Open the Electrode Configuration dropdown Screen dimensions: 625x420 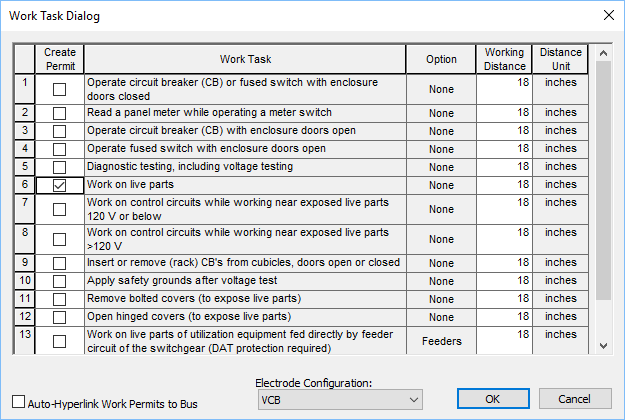coord(340,400)
